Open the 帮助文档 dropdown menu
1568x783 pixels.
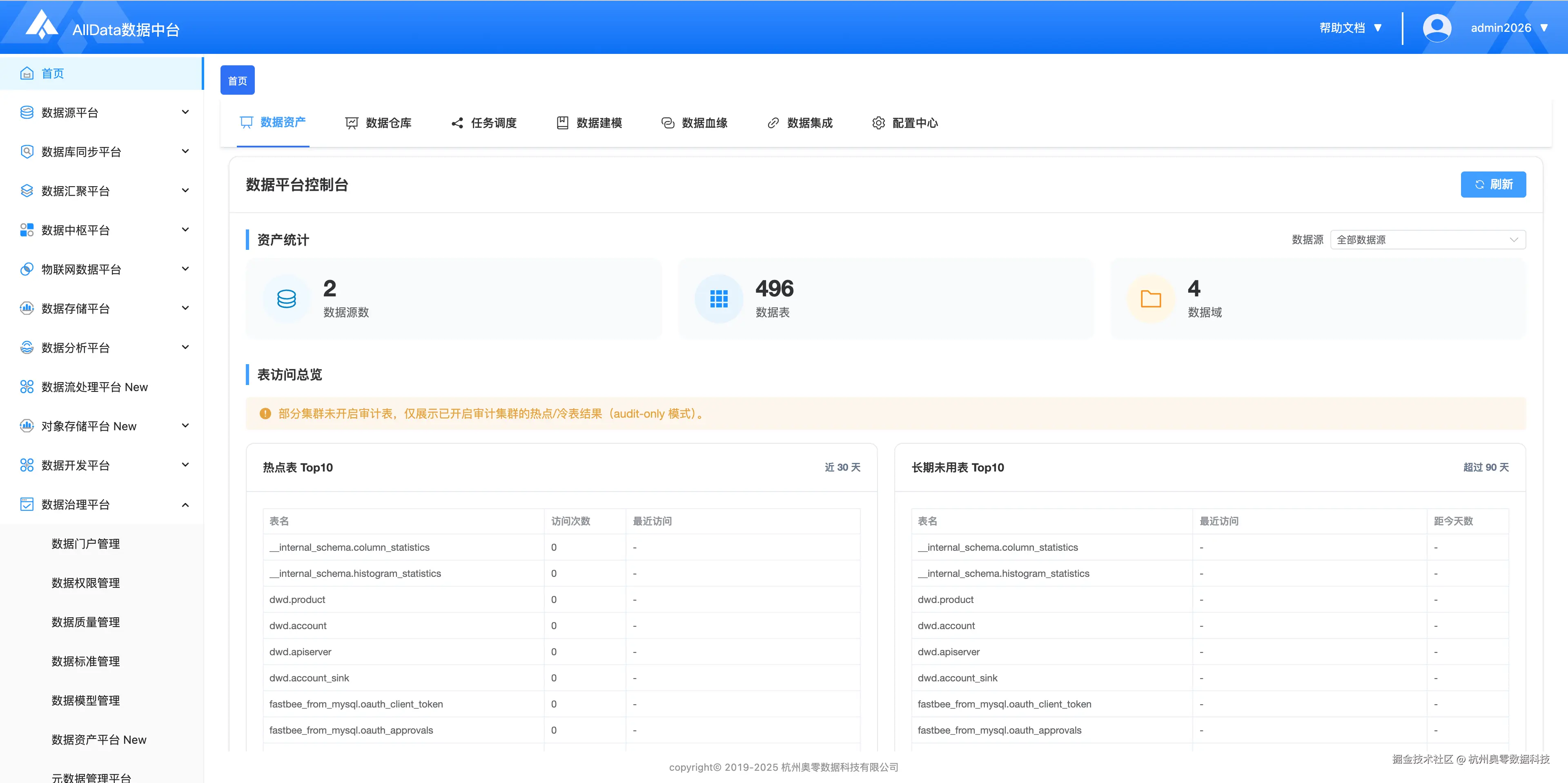point(1350,28)
